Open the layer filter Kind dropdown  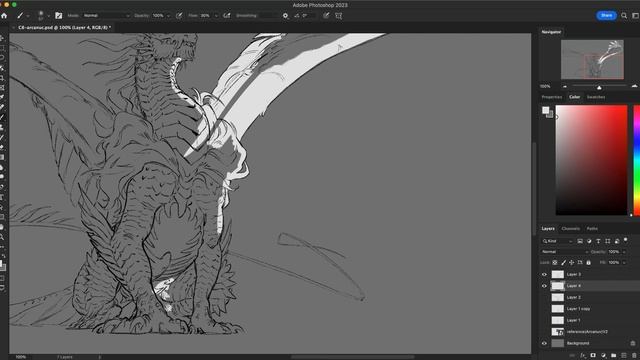[x=558, y=241]
